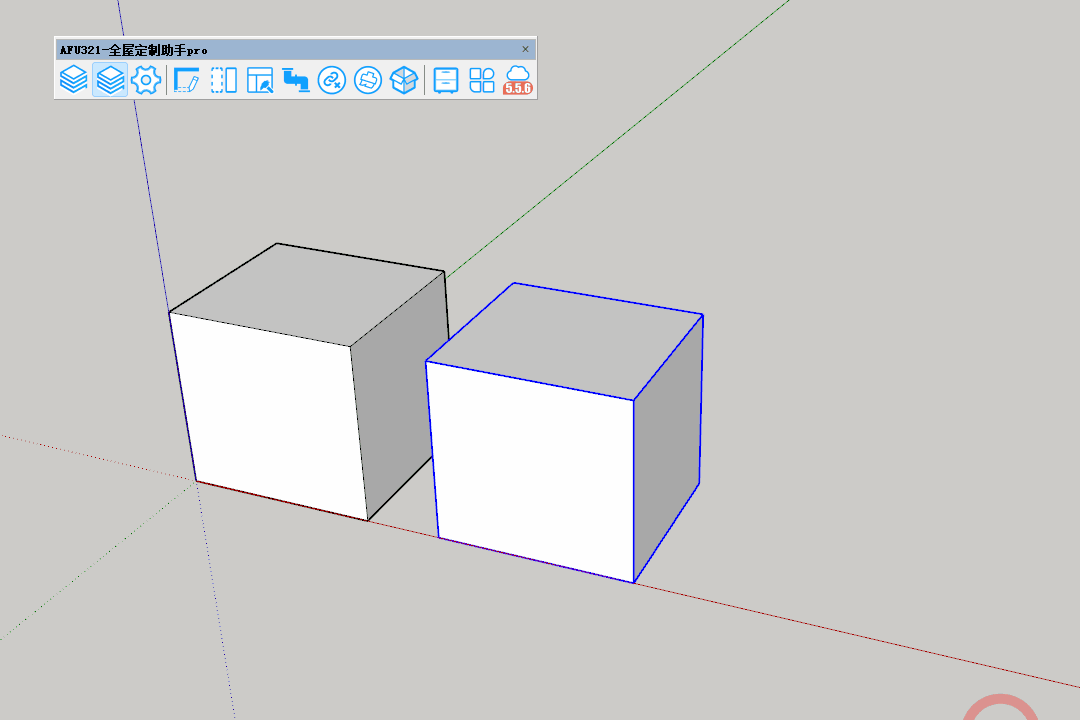Click the unlink chain circle icon
The width and height of the screenshot is (1080, 720).
pyautogui.click(x=331, y=80)
